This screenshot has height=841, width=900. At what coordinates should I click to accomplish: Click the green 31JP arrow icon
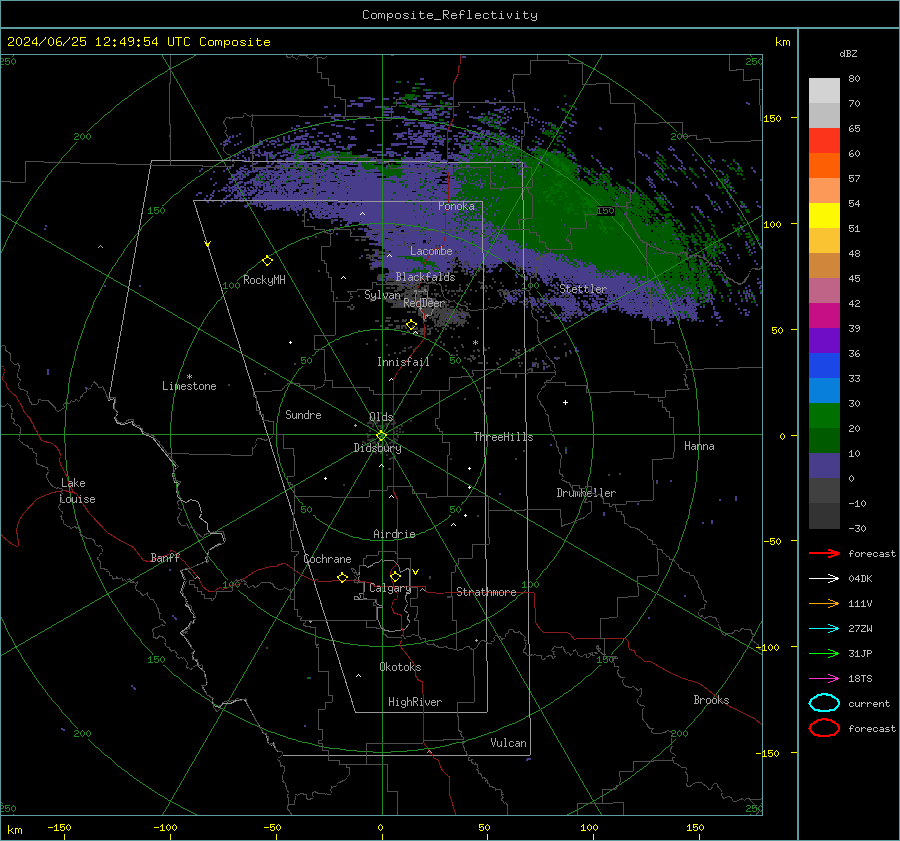pos(824,653)
